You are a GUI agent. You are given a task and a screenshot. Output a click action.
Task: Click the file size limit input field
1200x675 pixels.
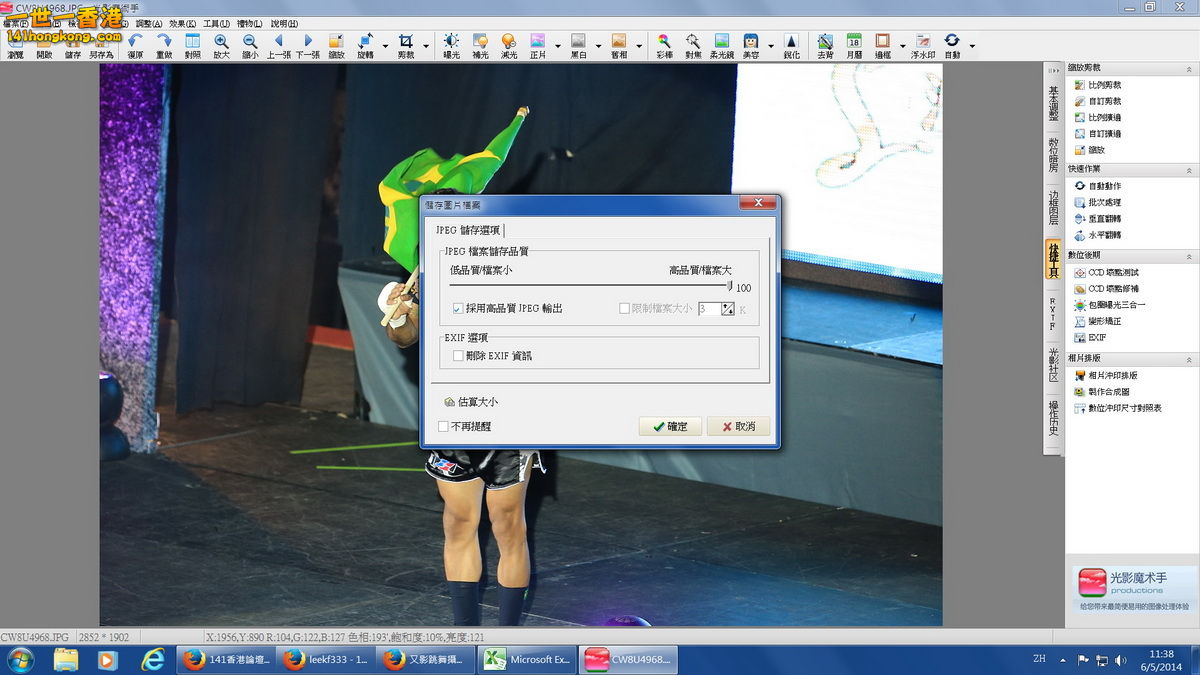click(708, 309)
